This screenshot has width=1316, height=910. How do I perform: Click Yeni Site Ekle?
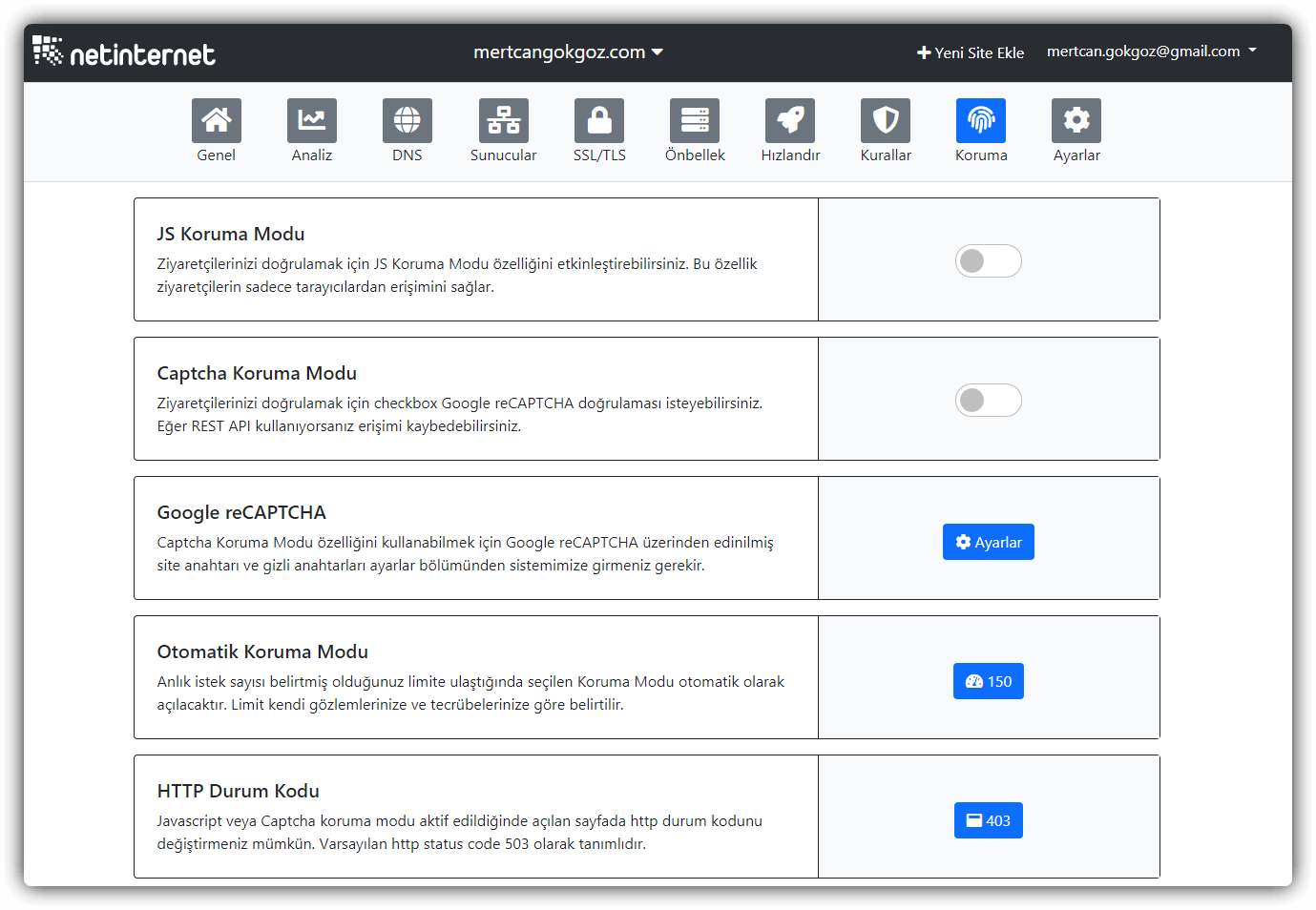(x=971, y=52)
